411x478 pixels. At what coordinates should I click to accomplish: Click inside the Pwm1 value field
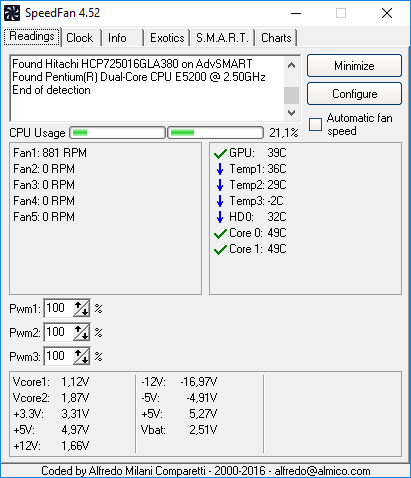coord(58,308)
